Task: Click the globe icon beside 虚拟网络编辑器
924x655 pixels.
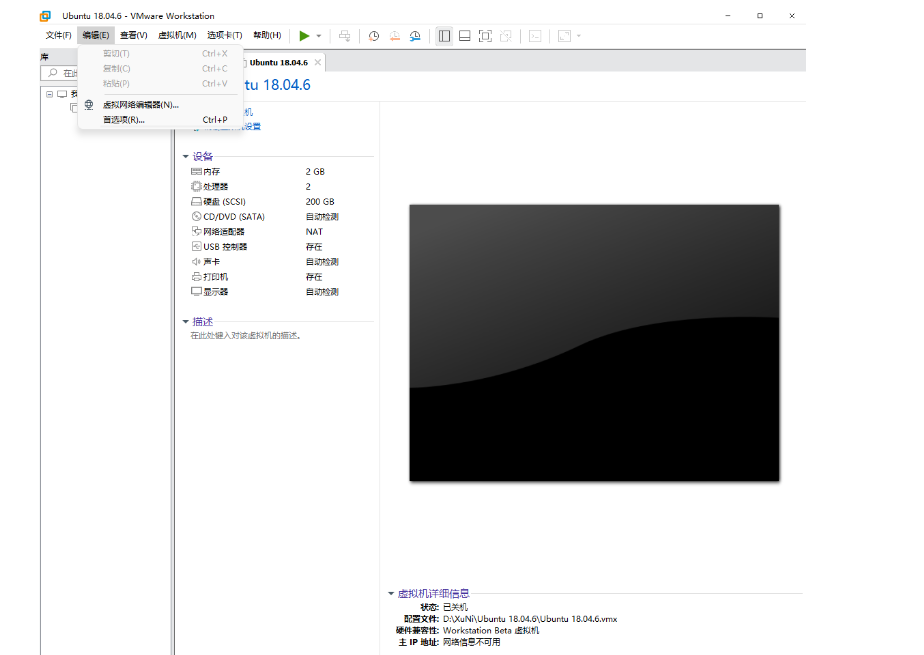Action: click(x=89, y=105)
